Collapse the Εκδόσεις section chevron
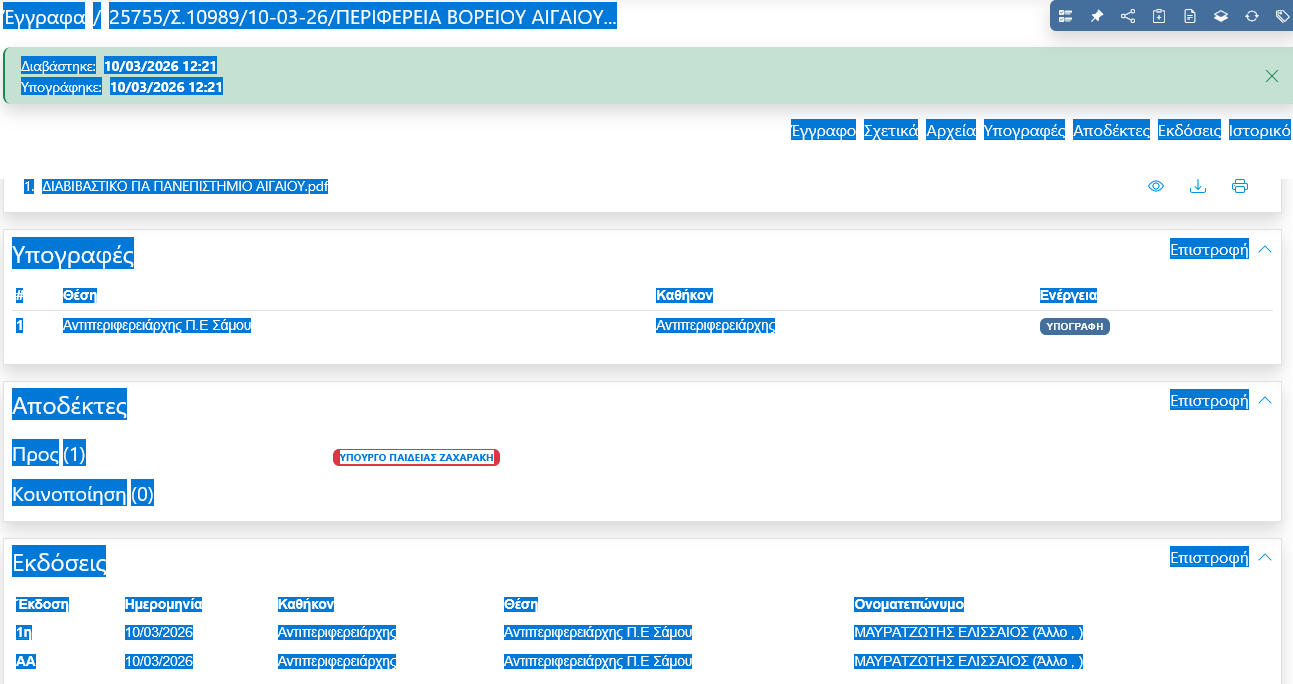This screenshot has width=1293, height=684. tap(1265, 557)
